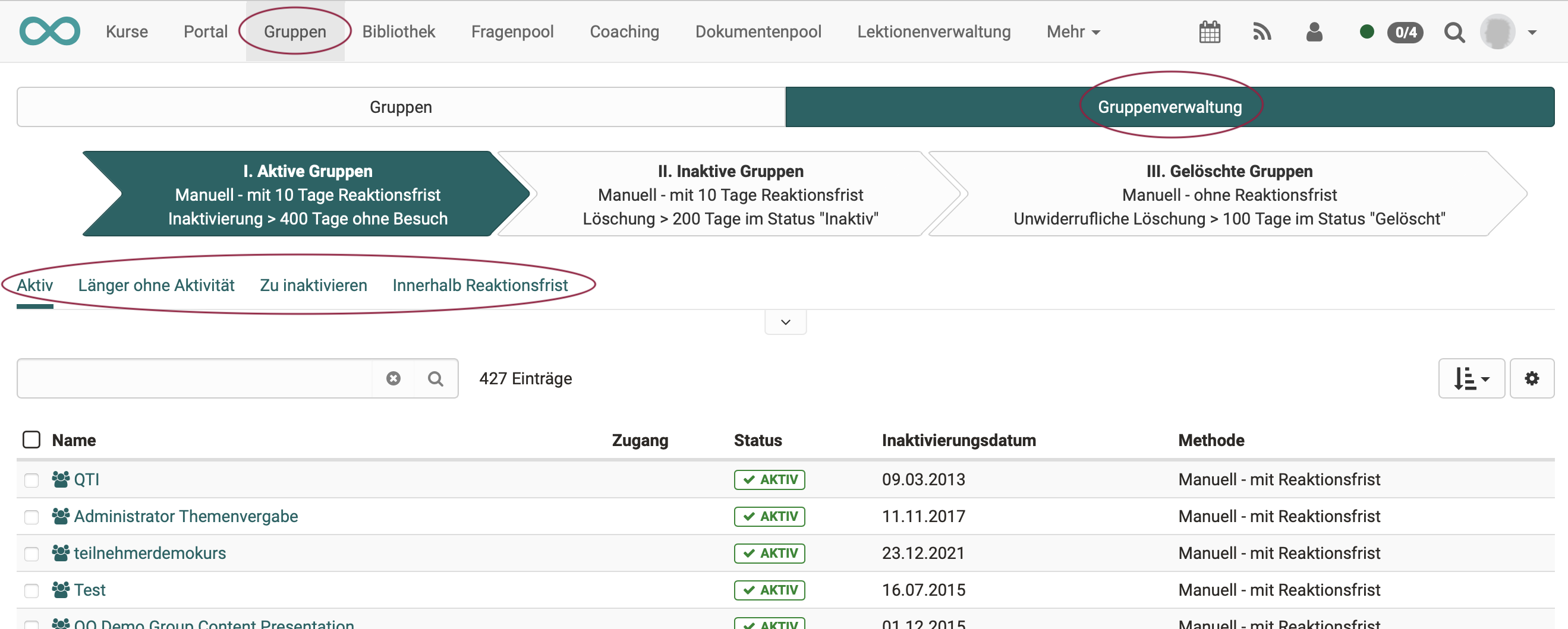Click the search magnifier in the top bar

coord(1454,31)
